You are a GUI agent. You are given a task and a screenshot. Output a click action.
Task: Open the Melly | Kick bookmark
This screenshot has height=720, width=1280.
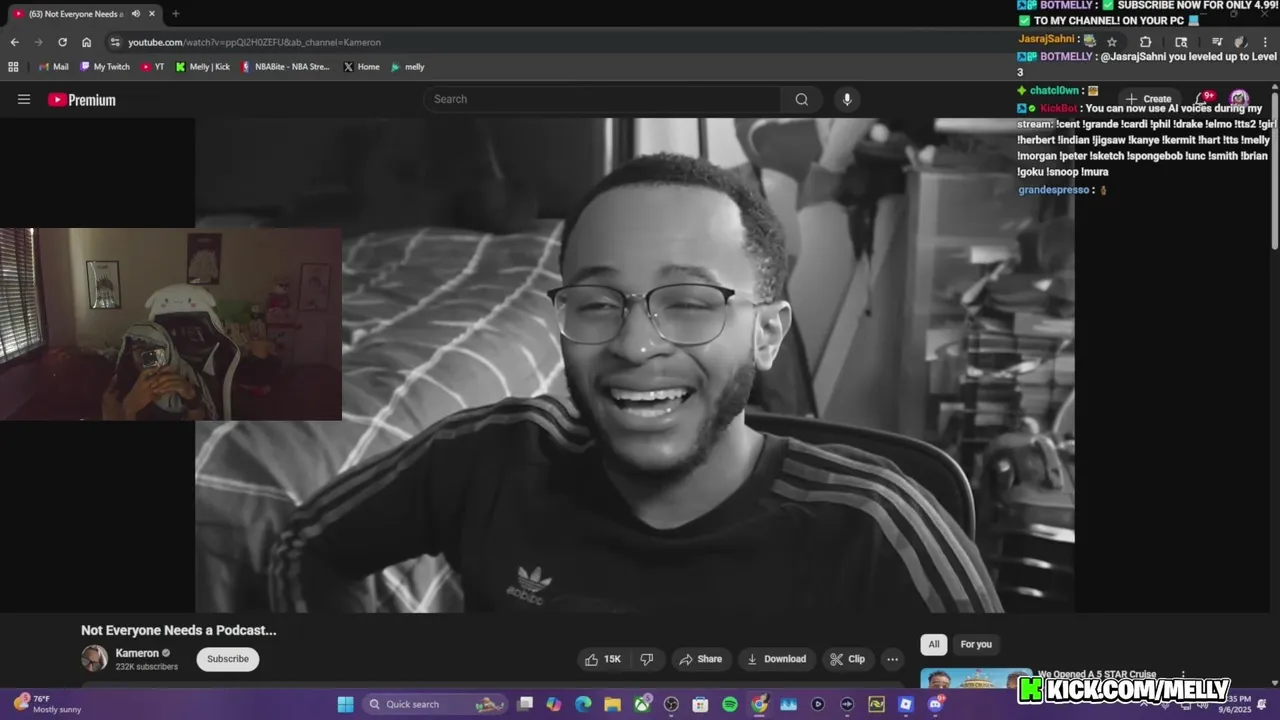click(203, 67)
